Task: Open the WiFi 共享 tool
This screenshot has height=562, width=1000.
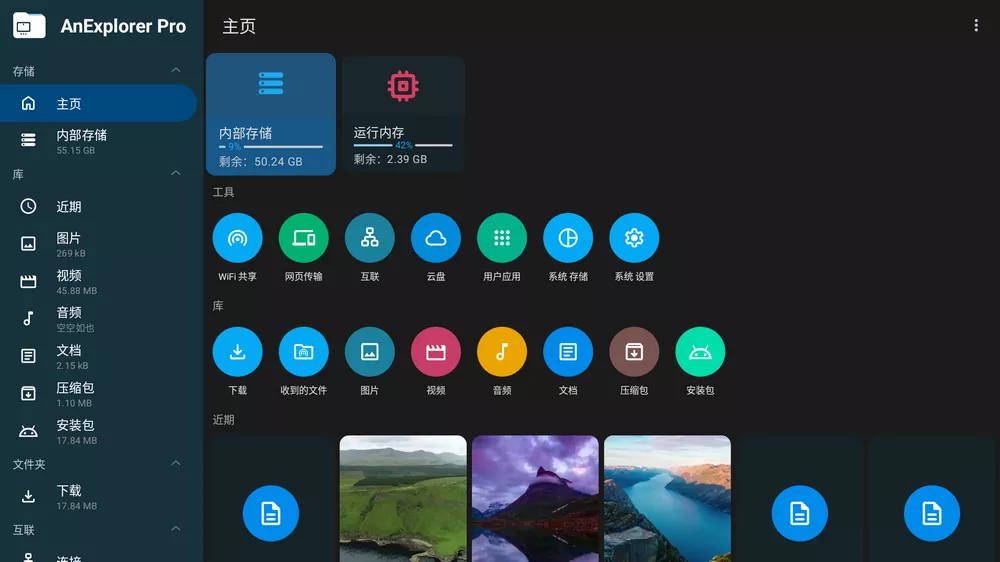Action: tap(237, 238)
